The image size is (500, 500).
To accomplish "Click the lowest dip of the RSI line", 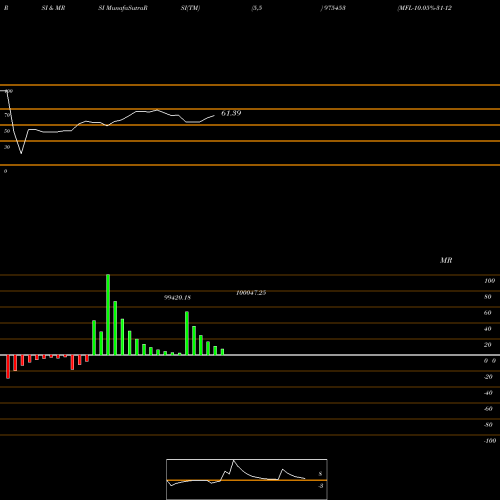I will 21,153.
